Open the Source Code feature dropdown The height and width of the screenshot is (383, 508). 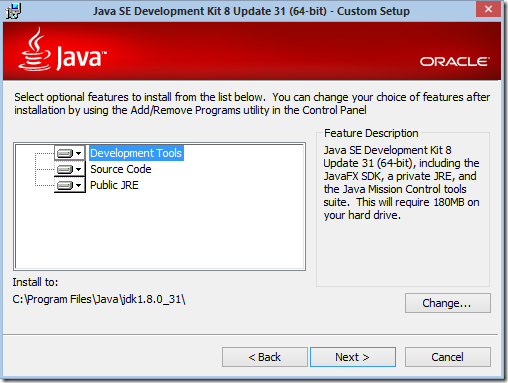(x=70, y=169)
